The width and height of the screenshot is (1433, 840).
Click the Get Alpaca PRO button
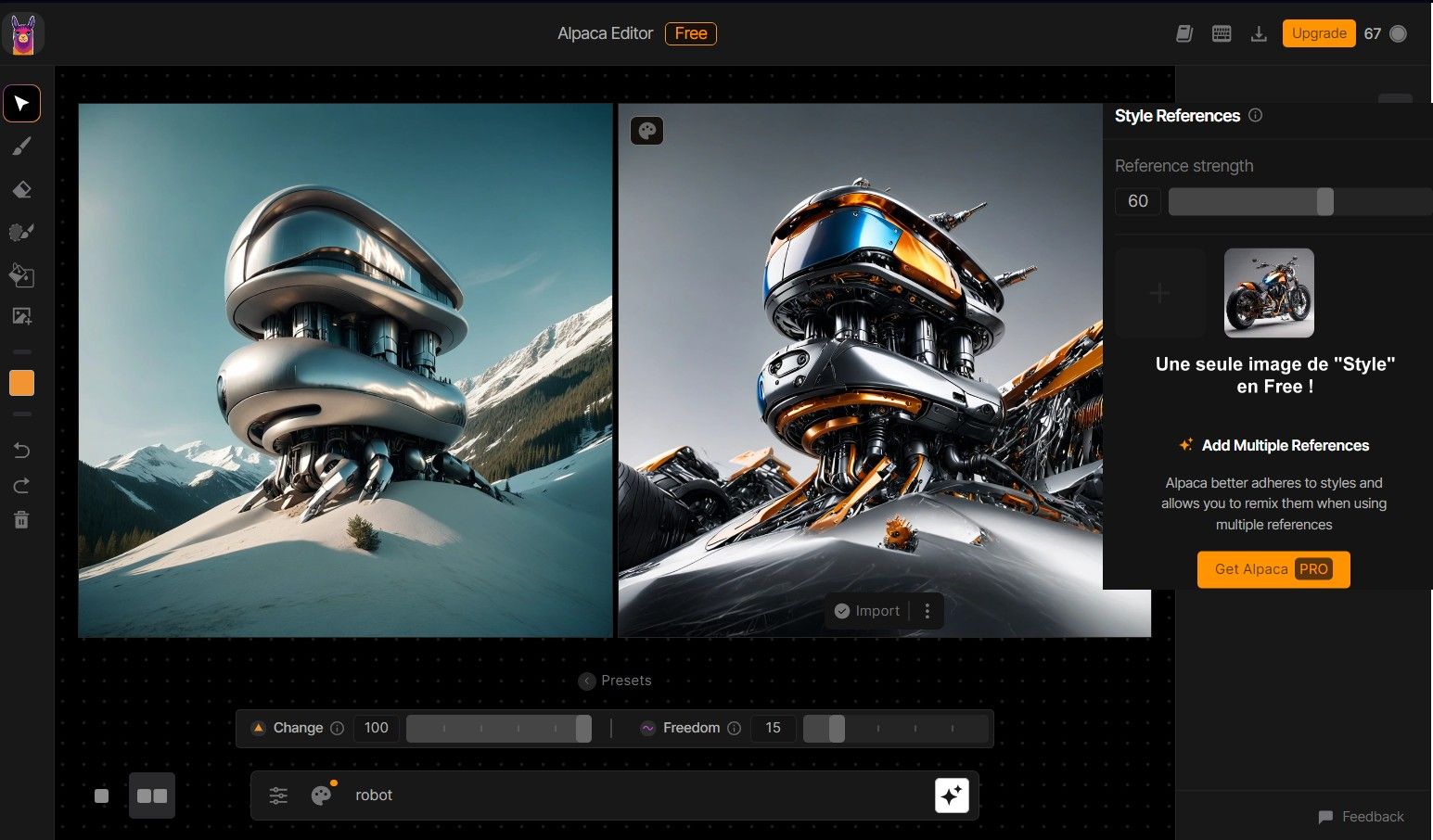coord(1273,569)
